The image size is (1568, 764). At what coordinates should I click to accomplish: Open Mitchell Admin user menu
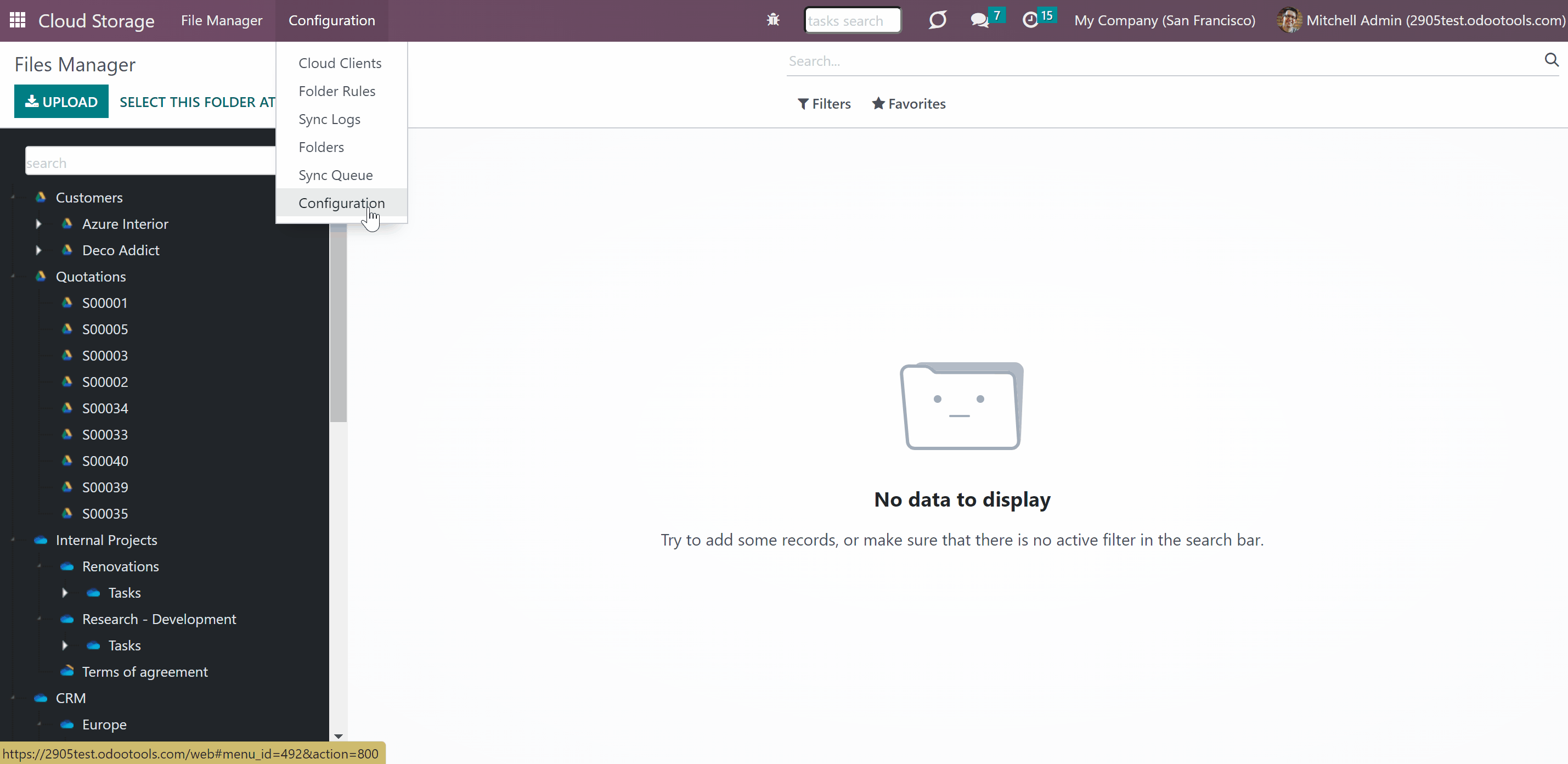[1422, 20]
